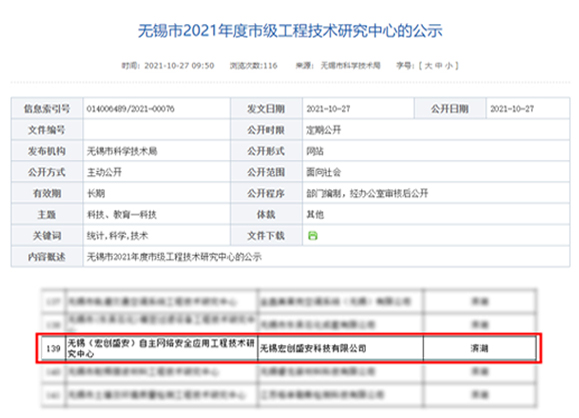Screen dimensions: 579x418
Task: Click the 文件下载 label cell
Action: pyautogui.click(x=266, y=236)
